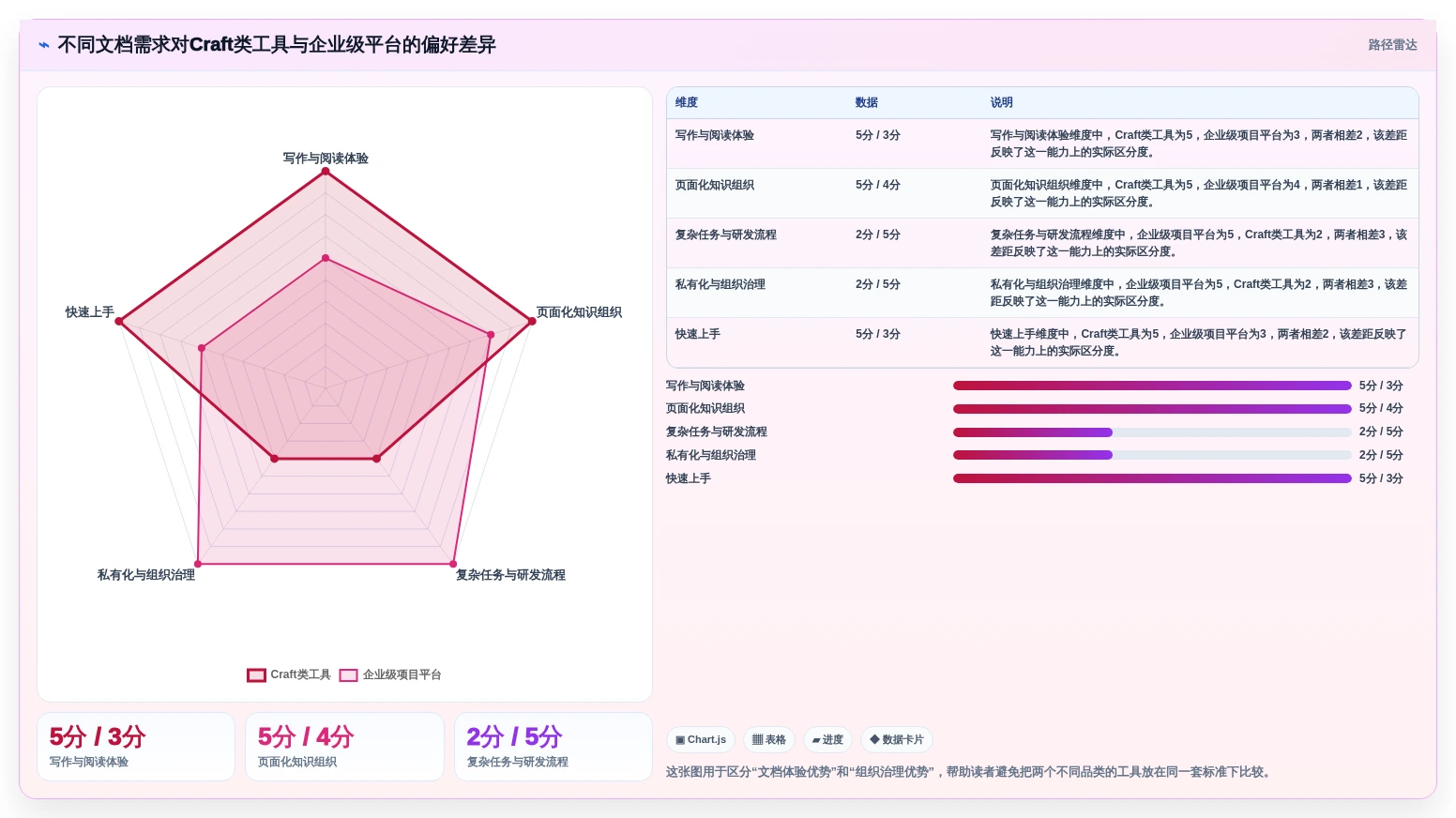1456x818 pixels.
Task: Click Craft data point at 页面化知识组织 vertex
Action: tap(532, 322)
